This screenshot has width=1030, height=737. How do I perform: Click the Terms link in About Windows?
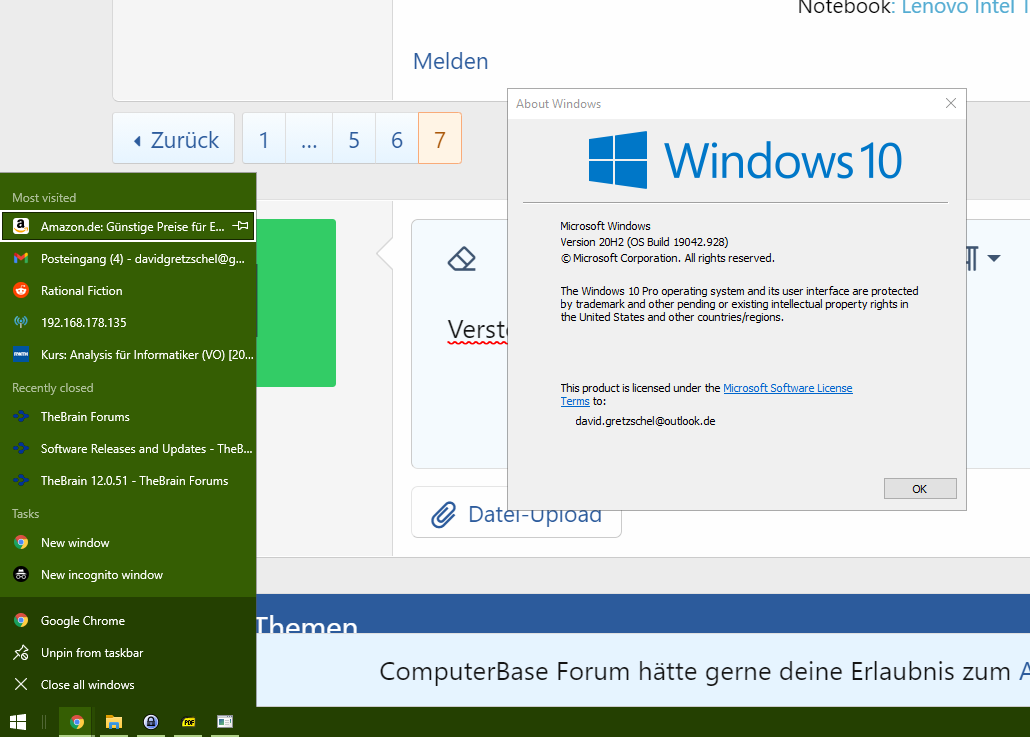575,401
